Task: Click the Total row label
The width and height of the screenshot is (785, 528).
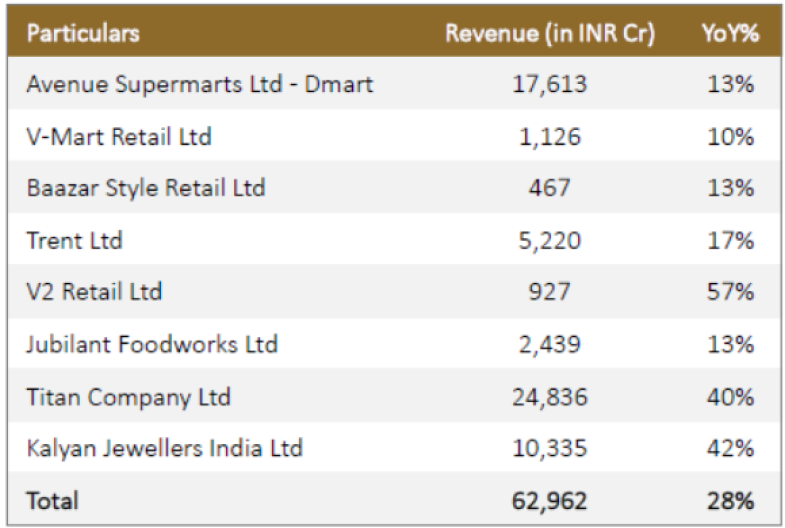Action: tap(53, 500)
